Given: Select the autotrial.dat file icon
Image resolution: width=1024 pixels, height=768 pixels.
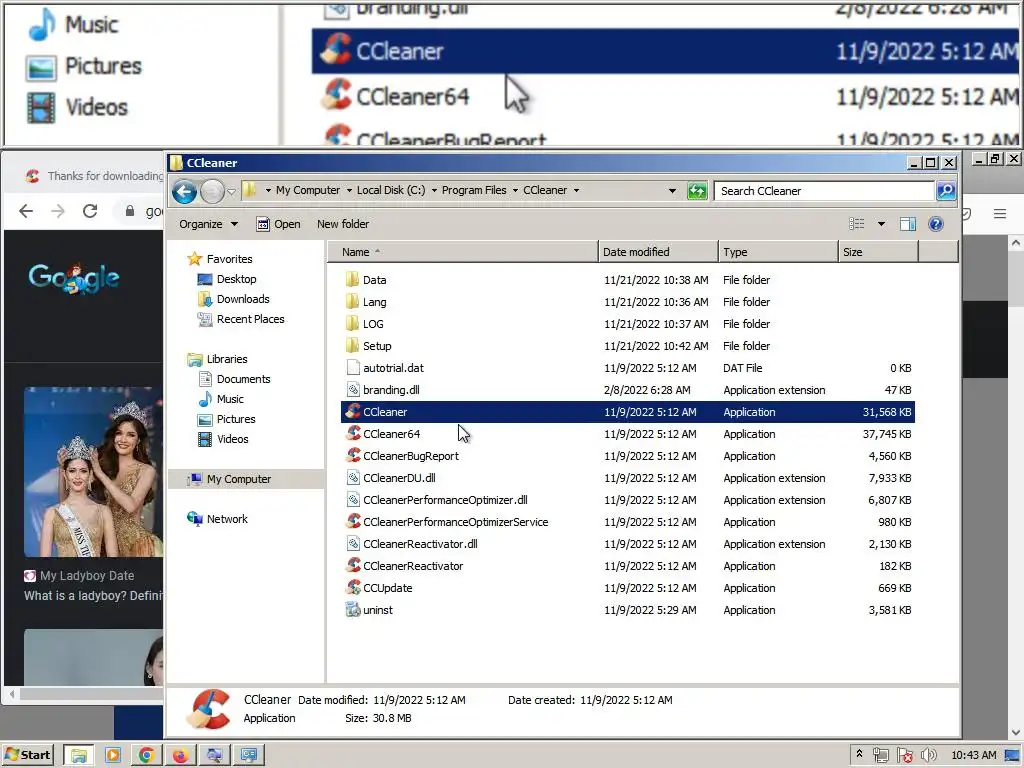Looking at the screenshot, I should click(x=353, y=368).
